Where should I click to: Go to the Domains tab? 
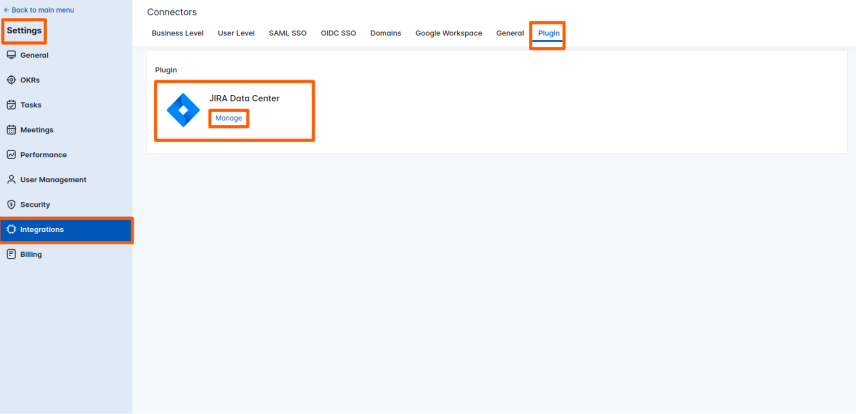[x=385, y=33]
